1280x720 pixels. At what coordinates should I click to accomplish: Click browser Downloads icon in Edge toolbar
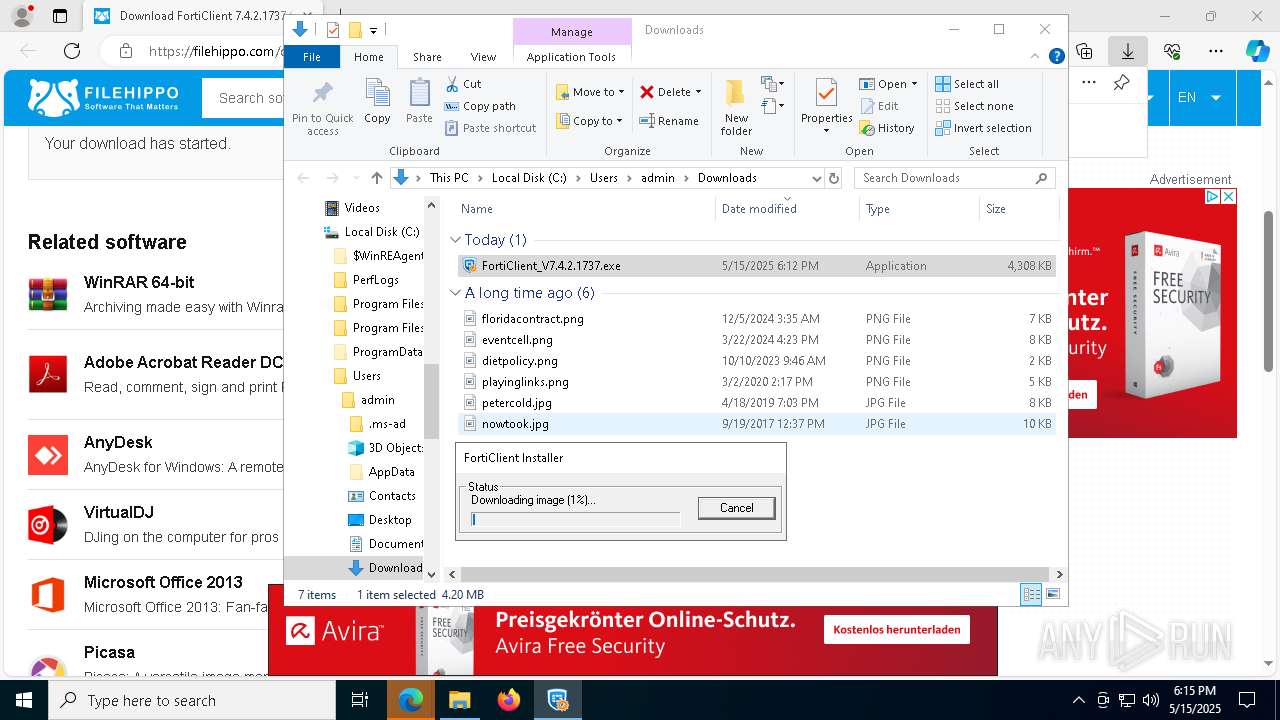click(x=1127, y=51)
